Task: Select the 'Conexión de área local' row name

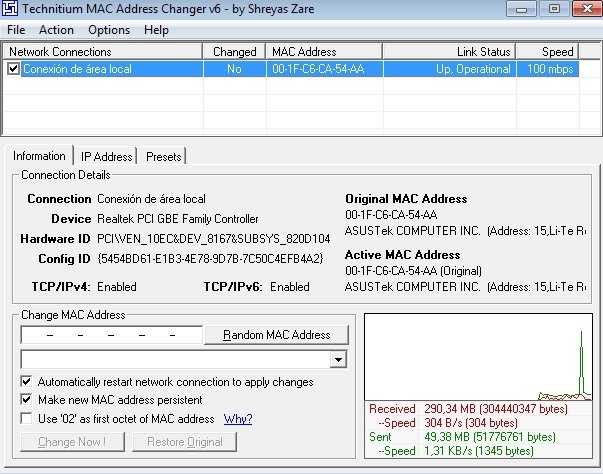Action: [77, 69]
